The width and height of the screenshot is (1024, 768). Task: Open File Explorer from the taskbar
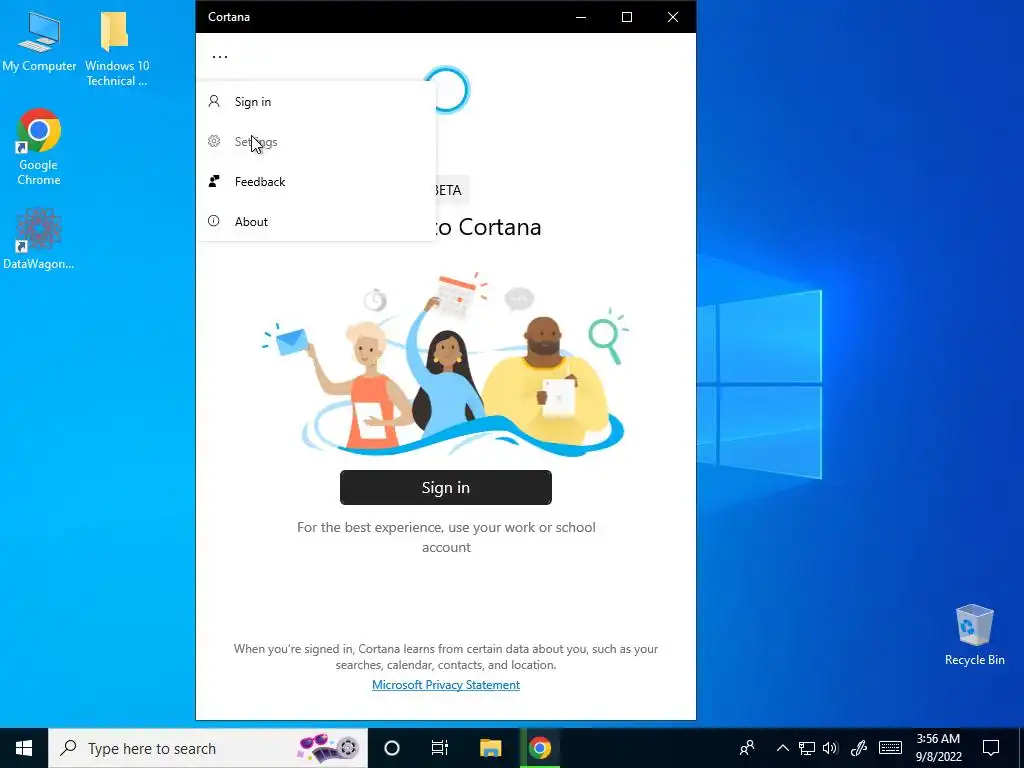coord(490,748)
